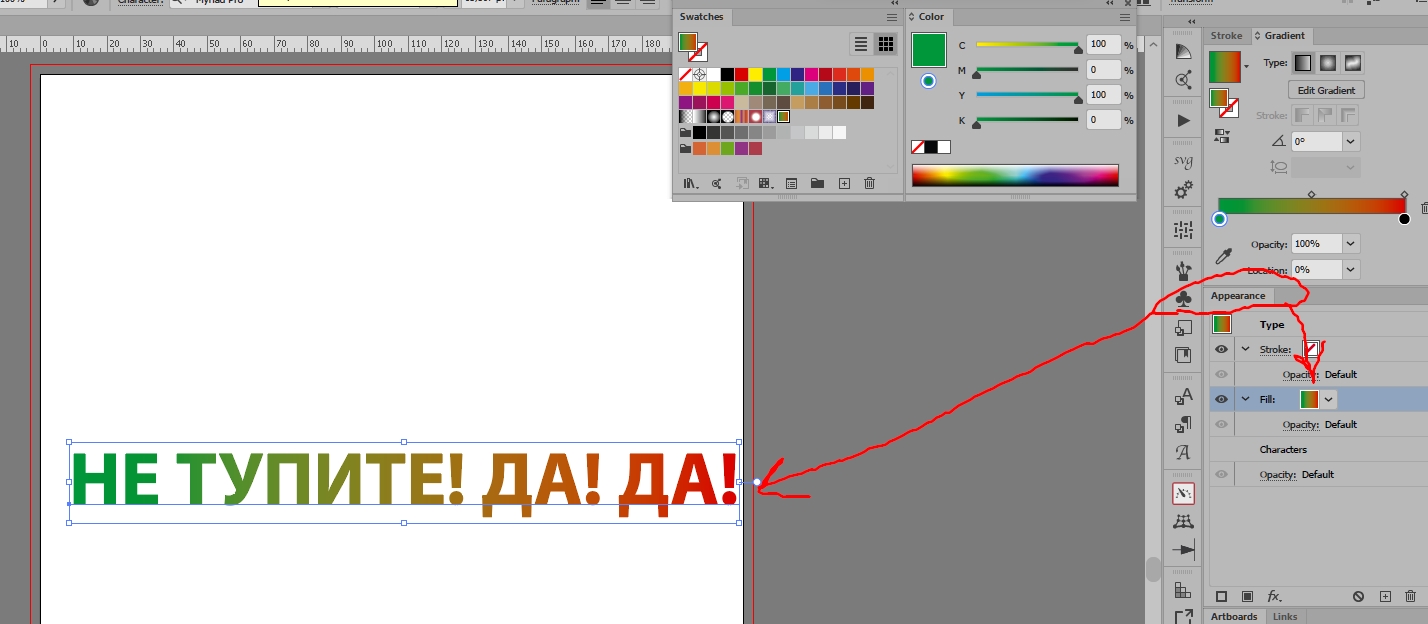The height and width of the screenshot is (624, 1428).
Task: Pick a color from the CMYK spectrum bar
Action: (1015, 175)
